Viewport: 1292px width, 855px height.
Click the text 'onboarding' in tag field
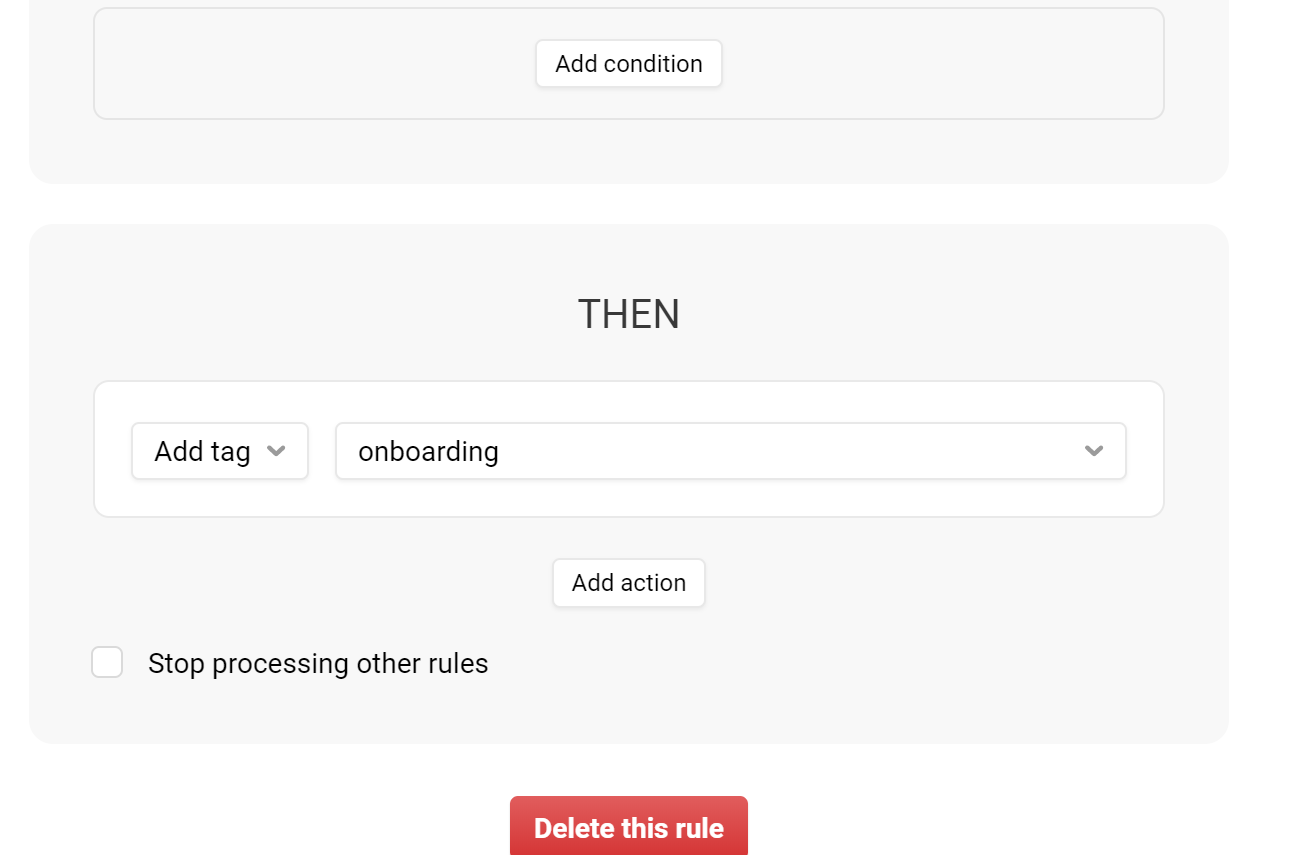pyautogui.click(x=428, y=451)
